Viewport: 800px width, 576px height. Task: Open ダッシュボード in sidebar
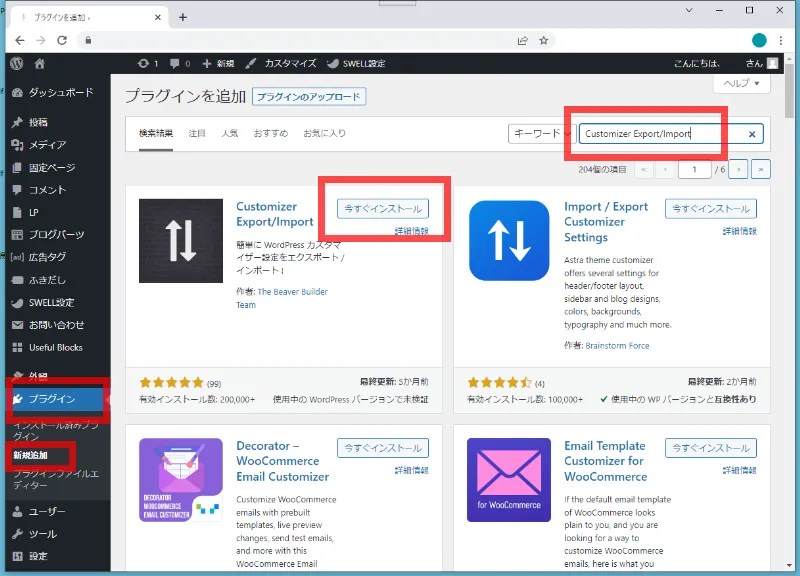53,92
